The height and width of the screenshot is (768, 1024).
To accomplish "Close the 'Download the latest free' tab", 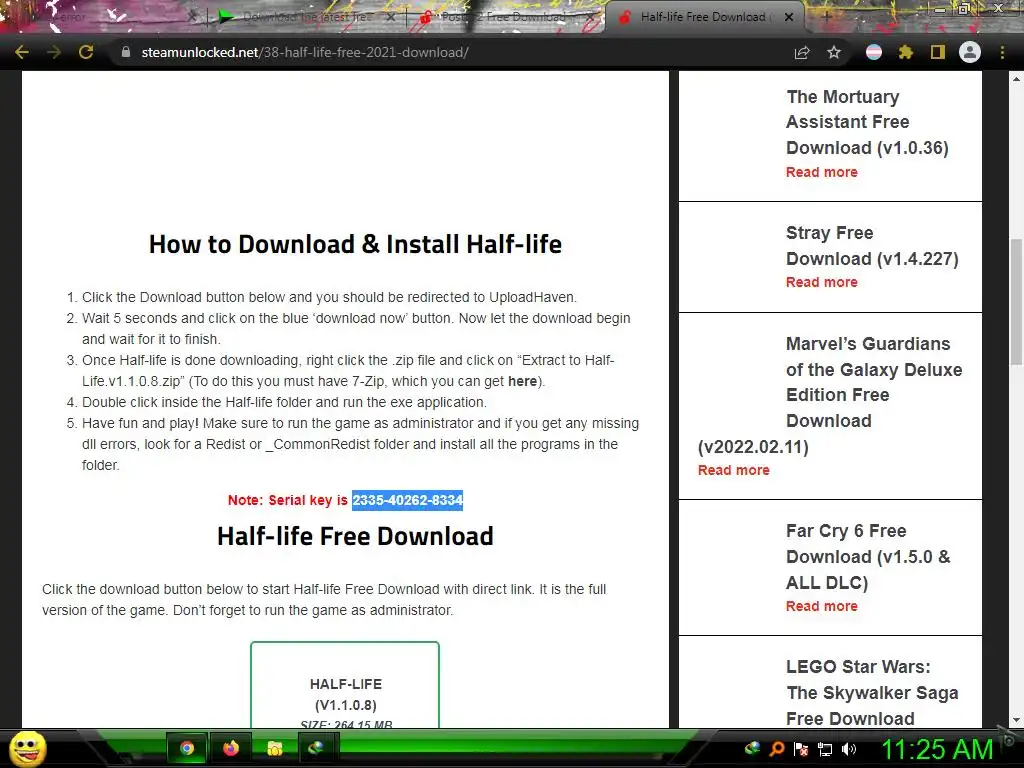I will pyautogui.click(x=391, y=17).
